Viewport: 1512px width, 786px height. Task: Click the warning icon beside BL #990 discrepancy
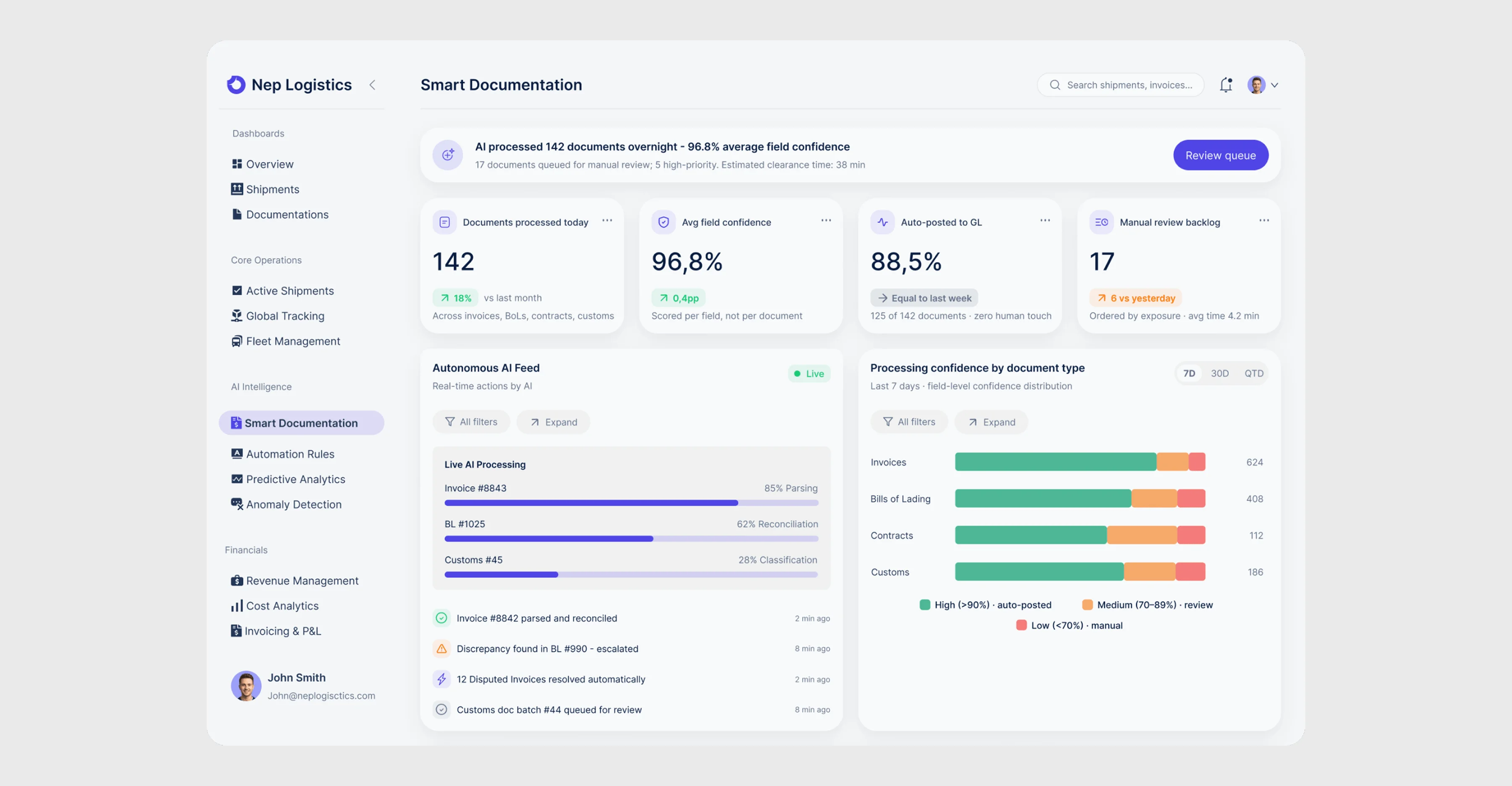(x=441, y=649)
